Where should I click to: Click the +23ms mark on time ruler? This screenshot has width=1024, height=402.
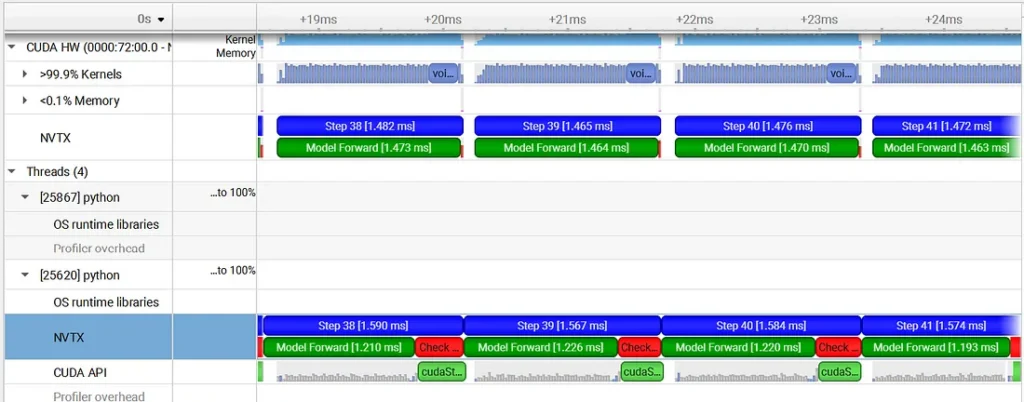(818, 19)
